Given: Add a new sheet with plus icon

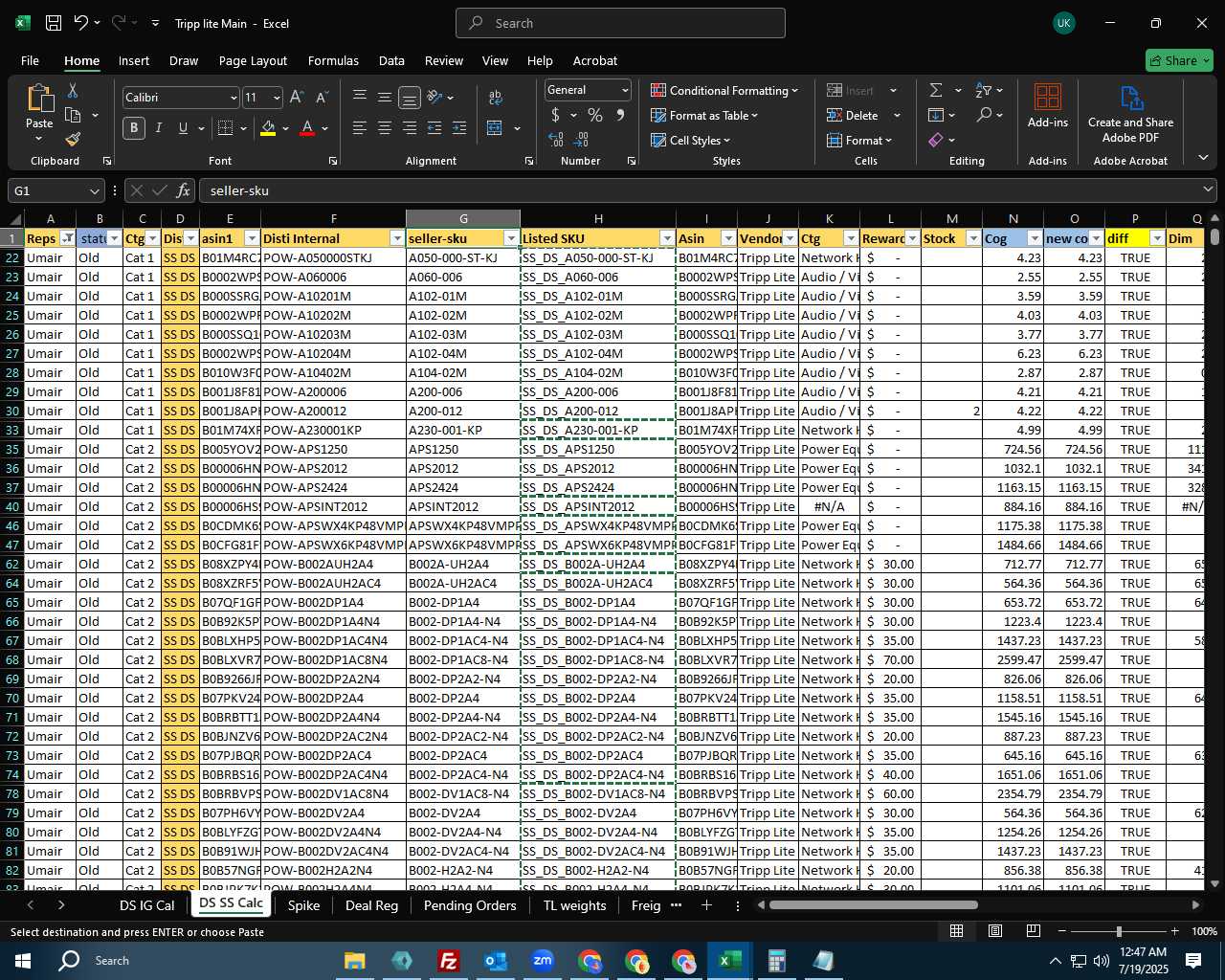Looking at the screenshot, I should point(706,905).
